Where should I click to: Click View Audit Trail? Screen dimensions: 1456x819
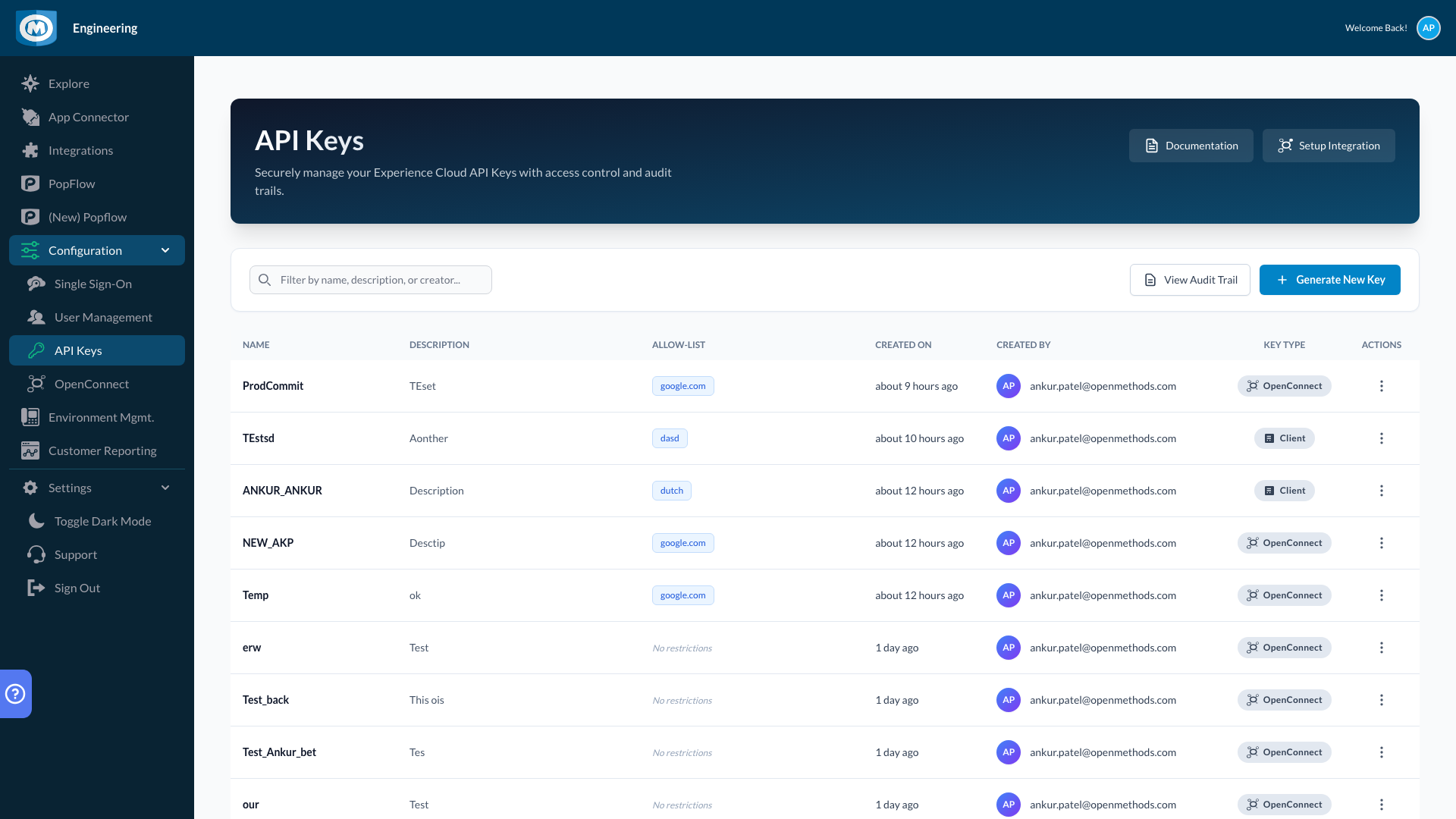click(x=1190, y=280)
